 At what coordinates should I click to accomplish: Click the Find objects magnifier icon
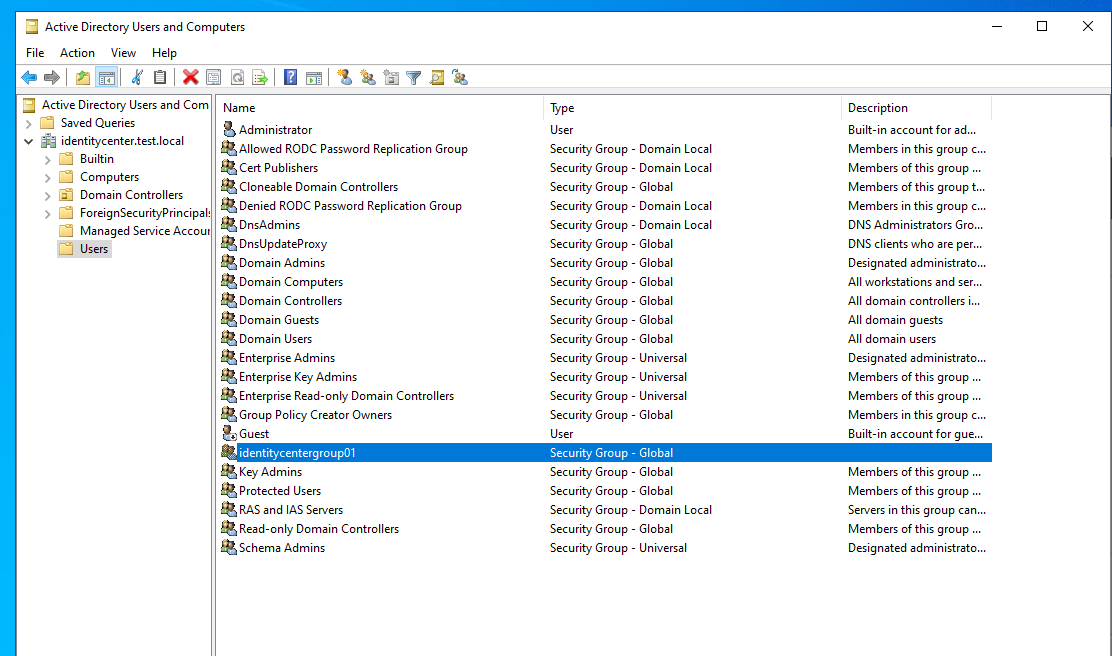tap(437, 77)
